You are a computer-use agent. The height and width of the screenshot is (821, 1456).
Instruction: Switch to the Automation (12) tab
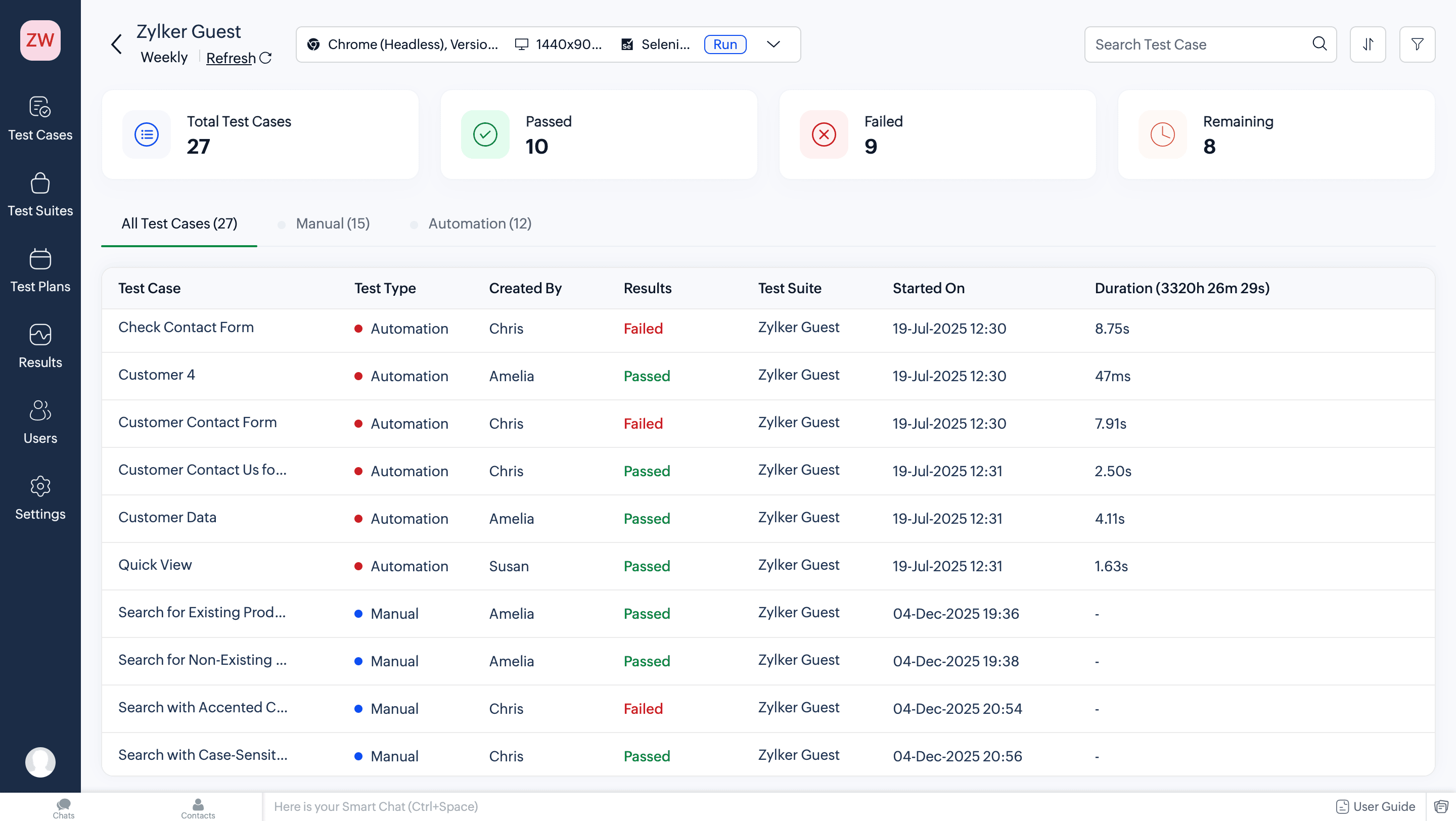(479, 224)
